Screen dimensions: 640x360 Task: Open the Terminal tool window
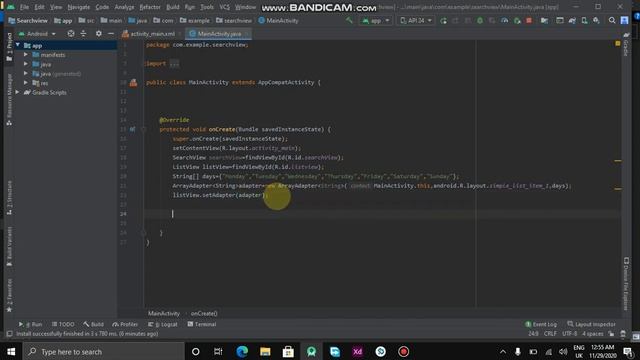tap(202, 324)
